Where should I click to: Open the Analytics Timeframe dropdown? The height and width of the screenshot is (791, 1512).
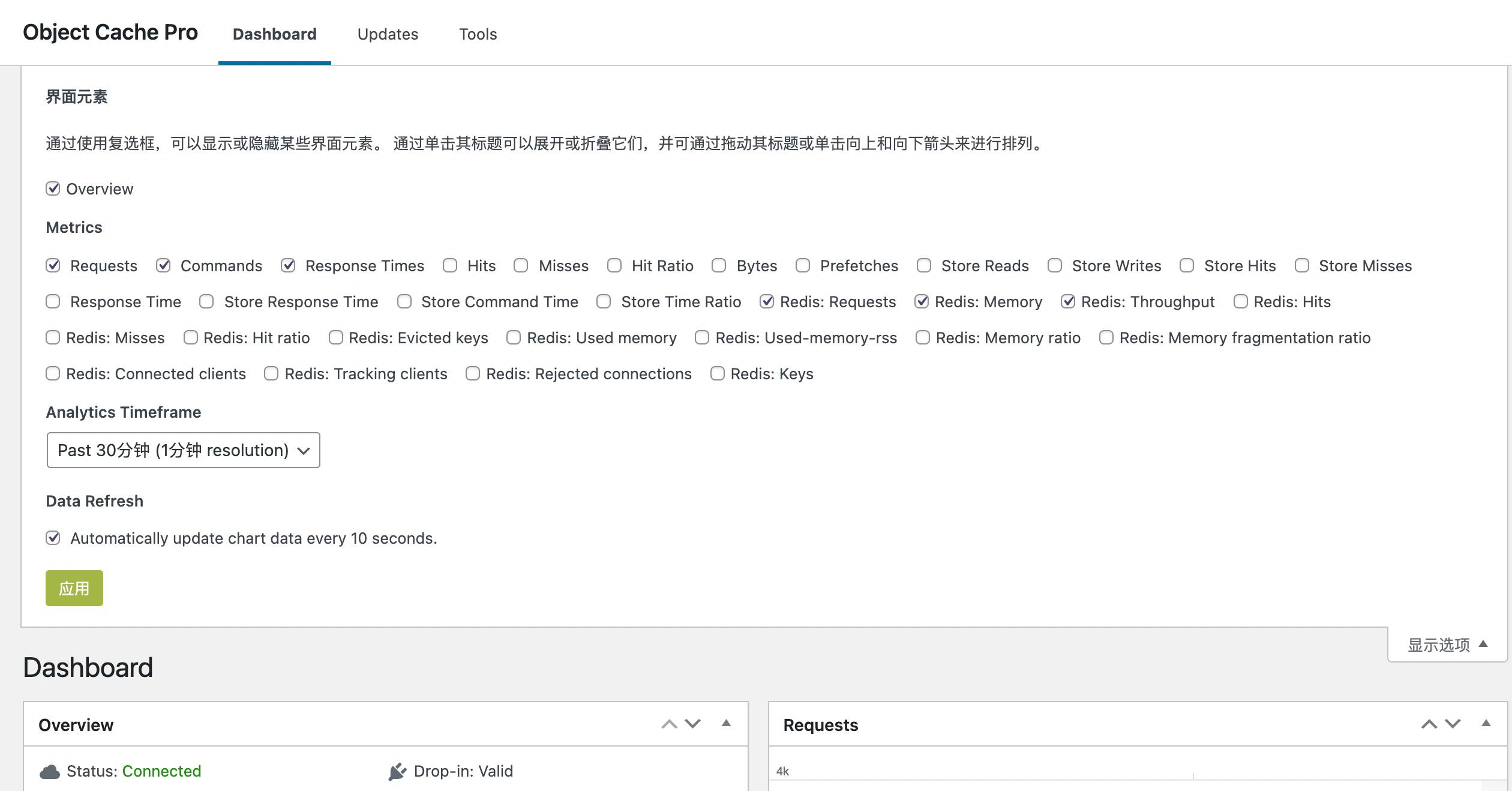183,450
